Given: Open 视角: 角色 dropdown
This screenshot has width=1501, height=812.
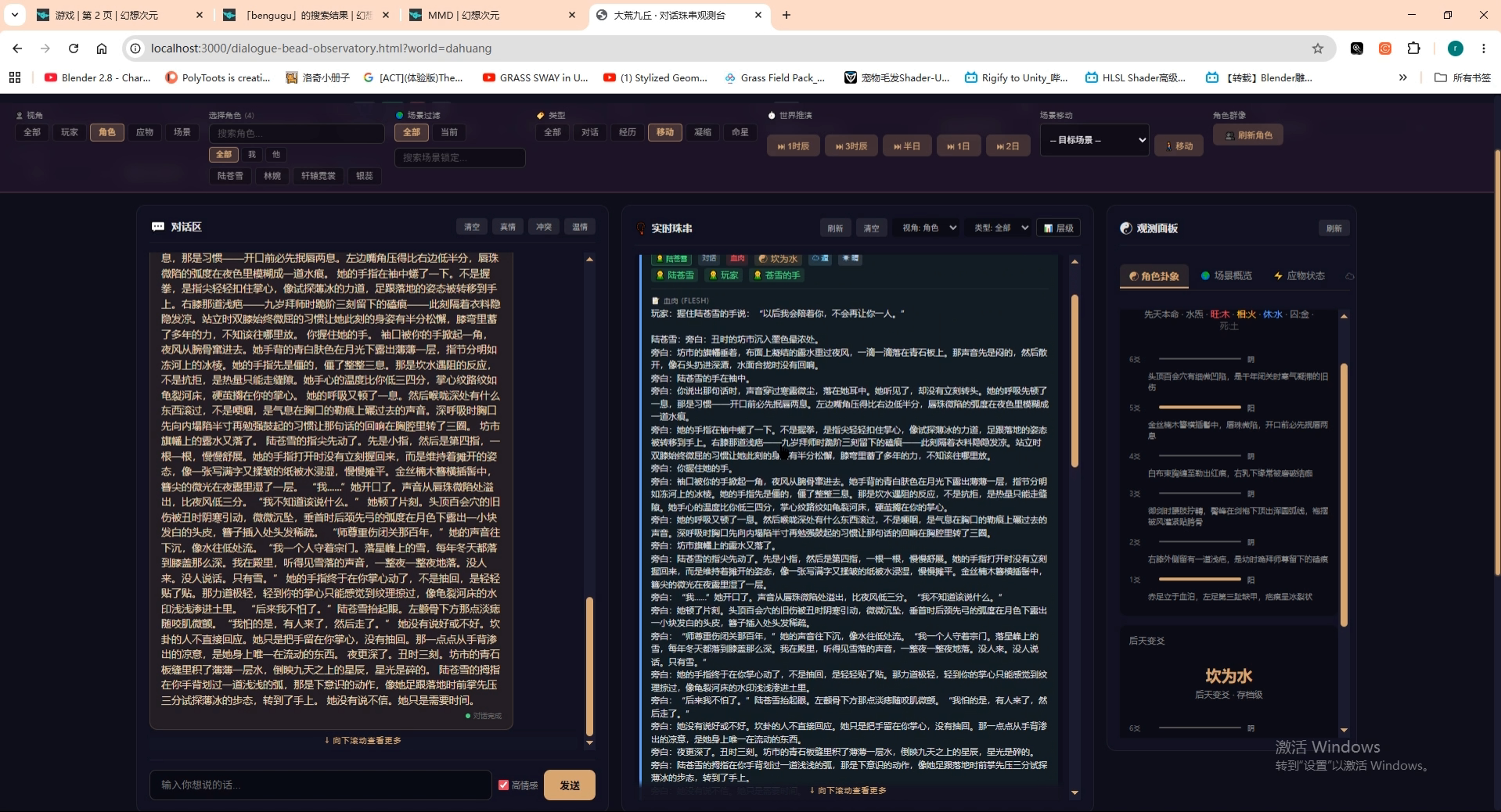Looking at the screenshot, I should (928, 228).
